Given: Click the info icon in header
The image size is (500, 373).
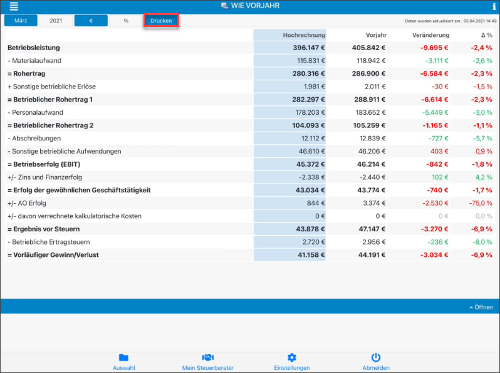Looking at the screenshot, I should tap(494, 6).
